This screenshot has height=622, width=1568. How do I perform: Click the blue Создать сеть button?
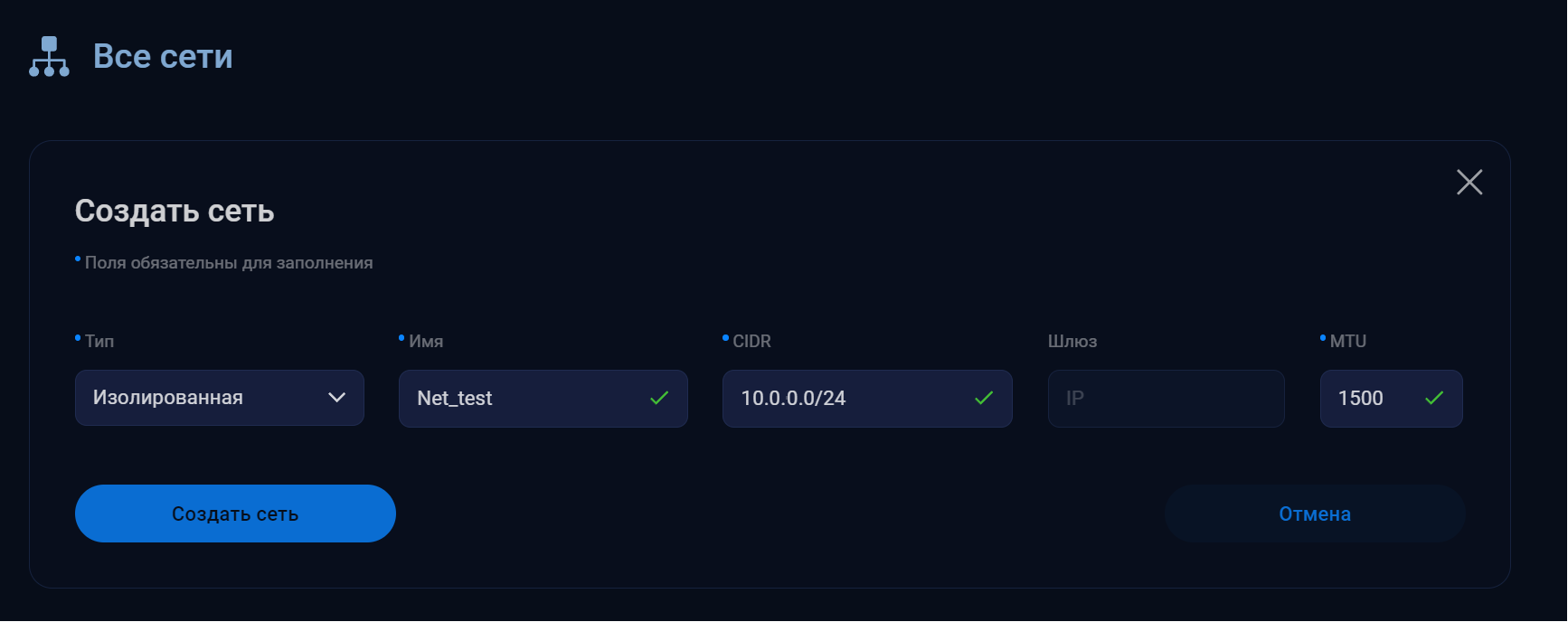[235, 514]
